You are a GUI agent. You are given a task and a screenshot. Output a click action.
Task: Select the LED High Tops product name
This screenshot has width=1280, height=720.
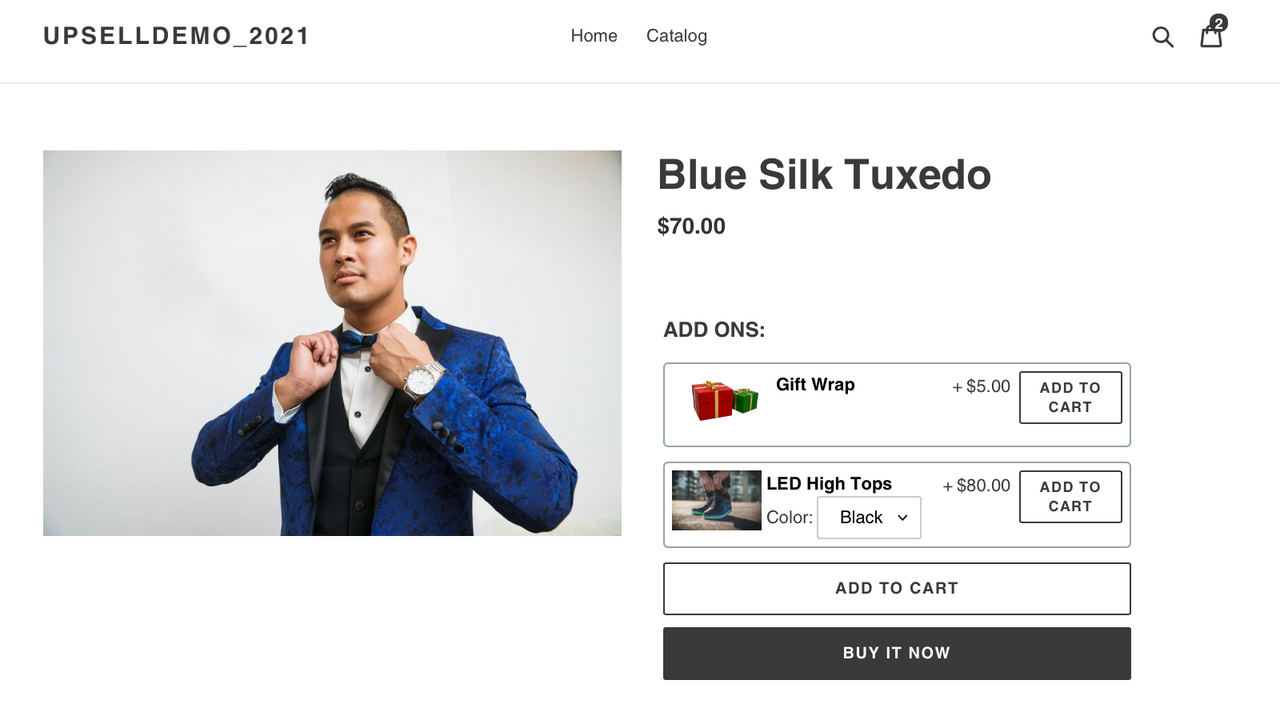pos(829,484)
